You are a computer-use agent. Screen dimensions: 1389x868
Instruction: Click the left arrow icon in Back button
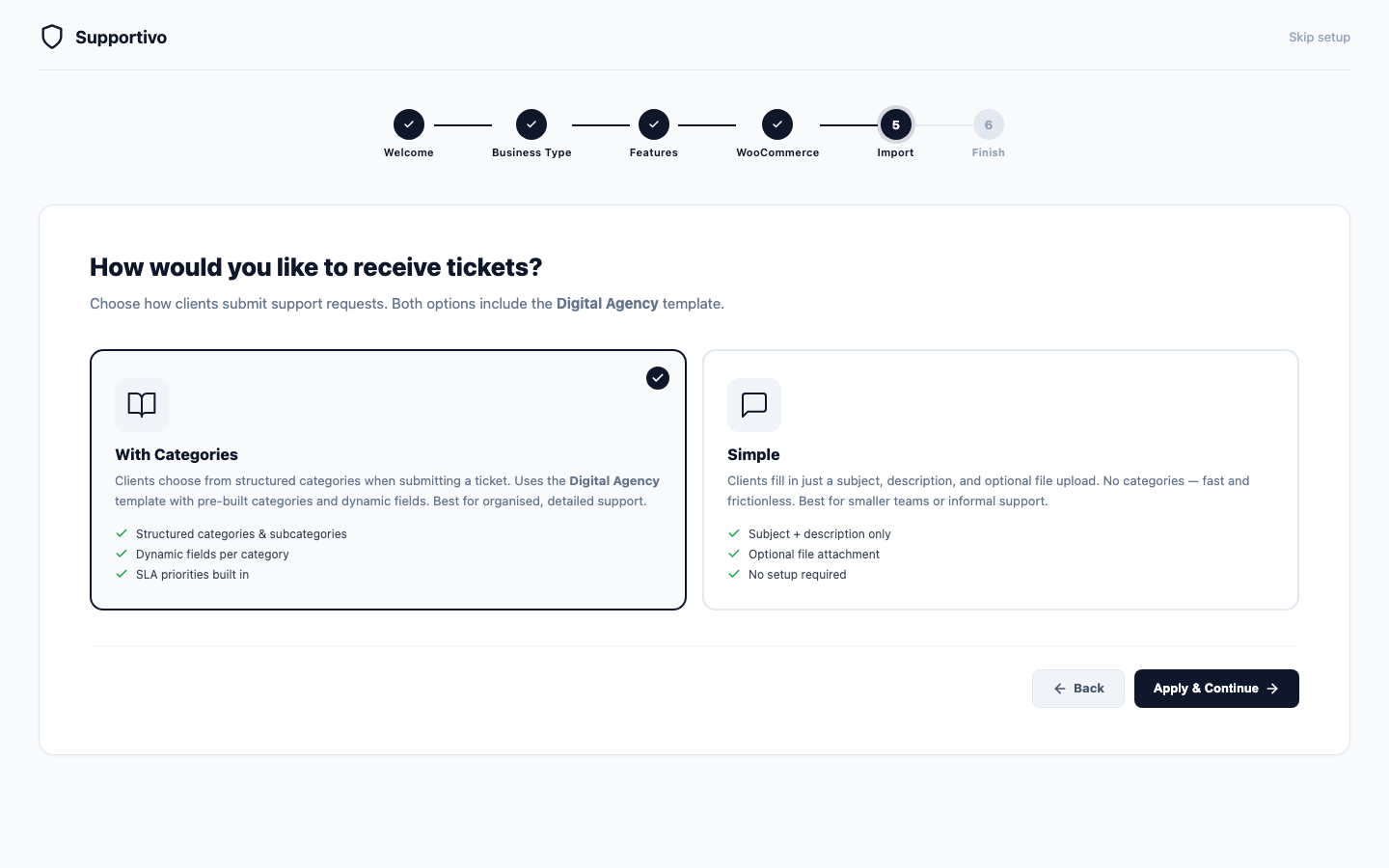(1060, 689)
